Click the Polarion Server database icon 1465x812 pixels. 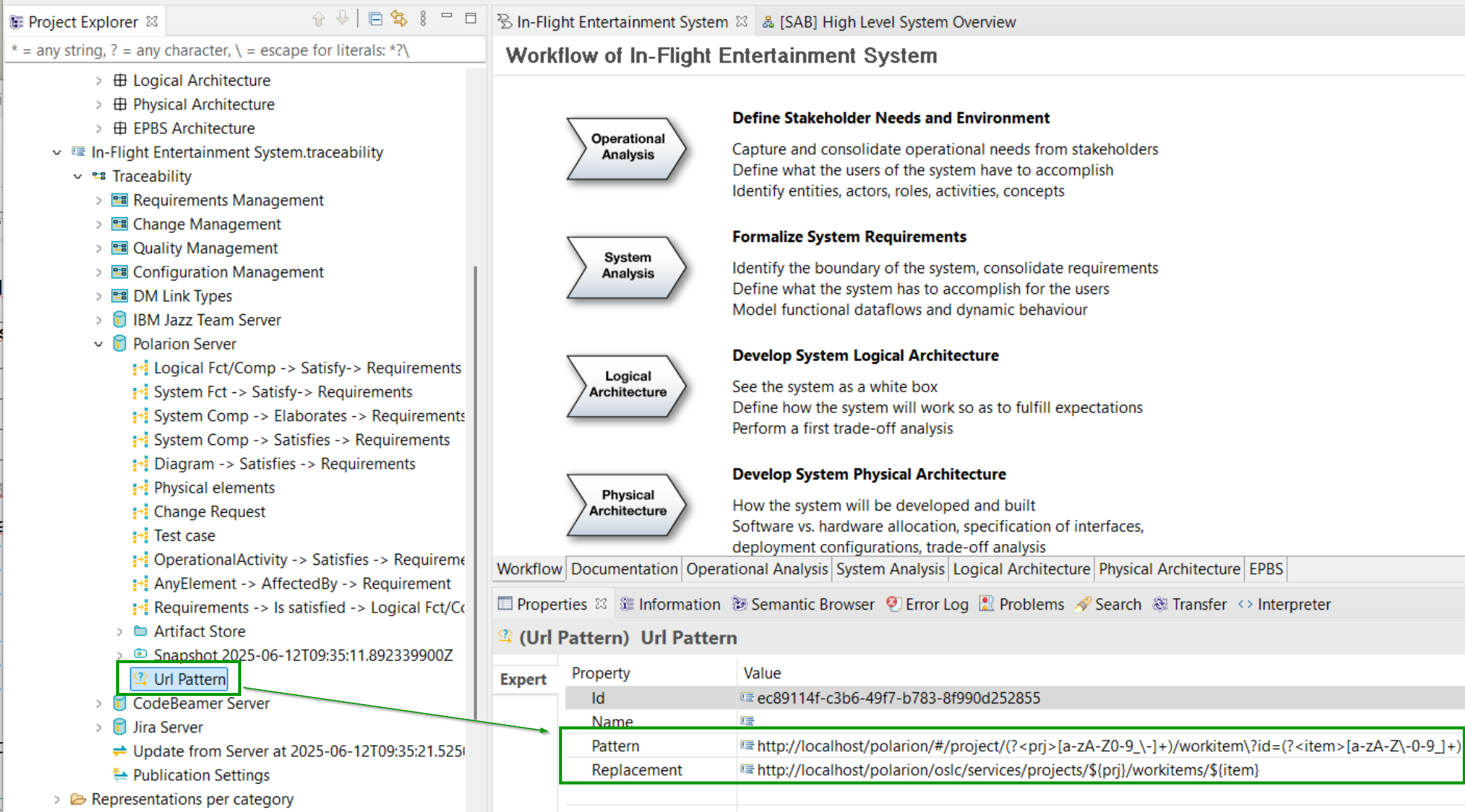[x=119, y=343]
